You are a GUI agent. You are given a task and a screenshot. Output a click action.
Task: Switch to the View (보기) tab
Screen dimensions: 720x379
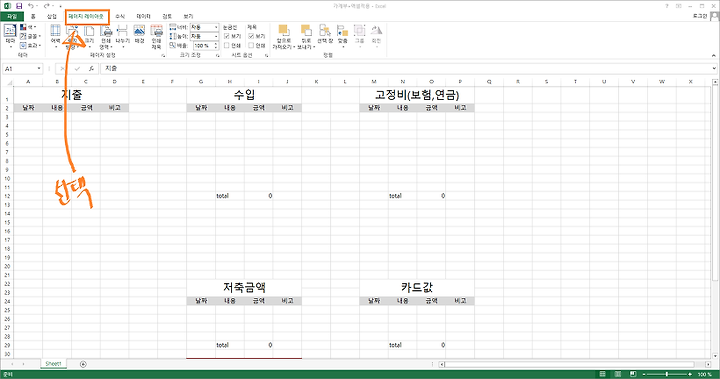click(x=189, y=17)
